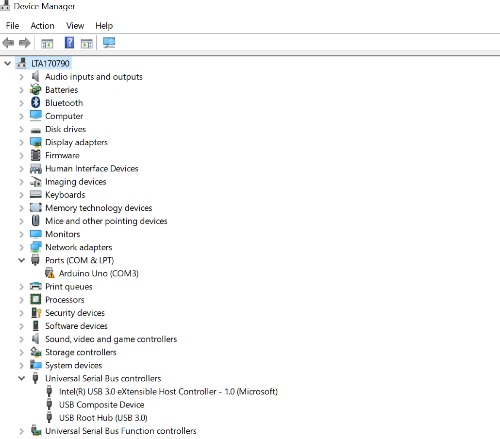
Task: Select the Disk drives label
Action: click(65, 129)
